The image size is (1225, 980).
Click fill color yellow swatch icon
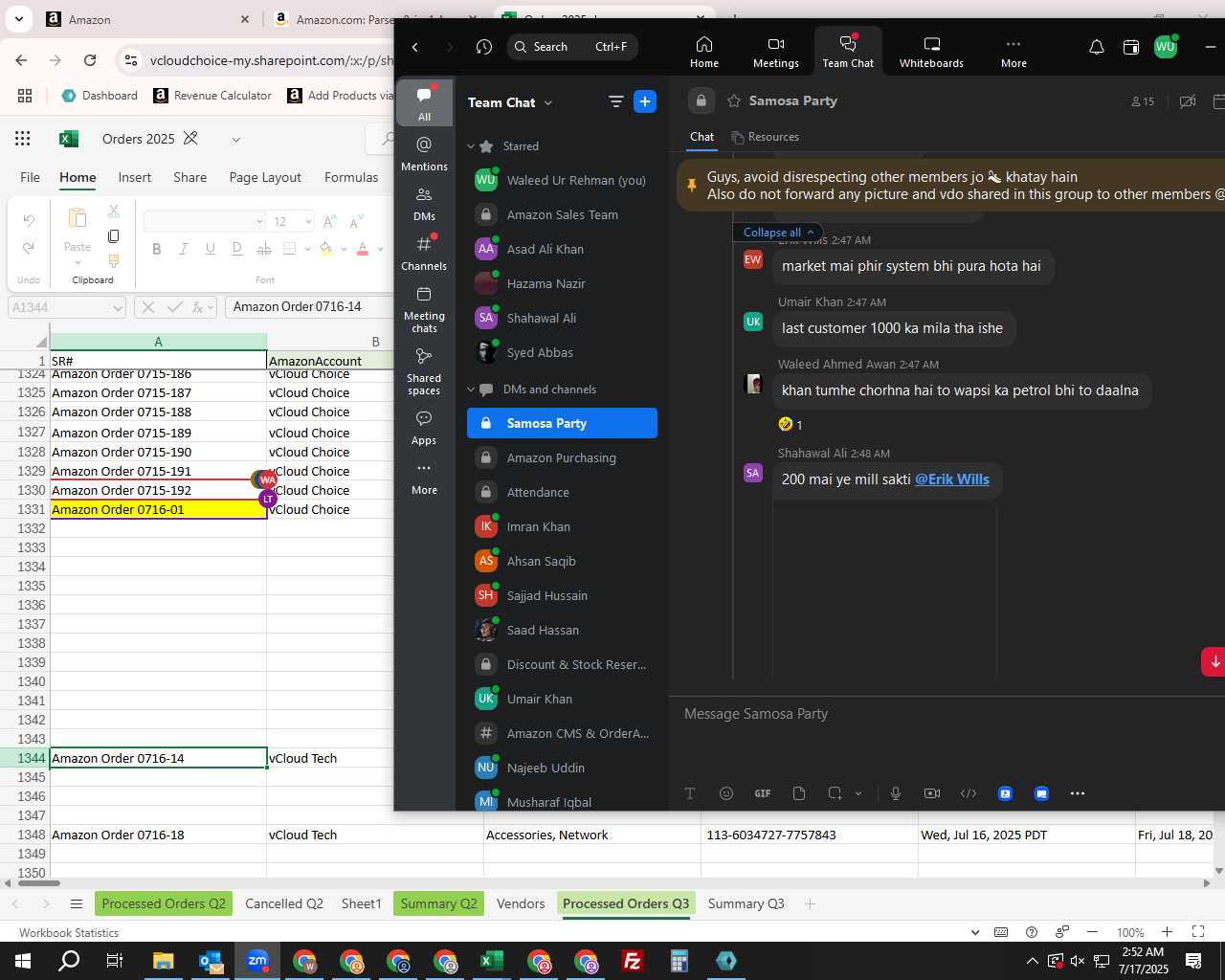[326, 249]
